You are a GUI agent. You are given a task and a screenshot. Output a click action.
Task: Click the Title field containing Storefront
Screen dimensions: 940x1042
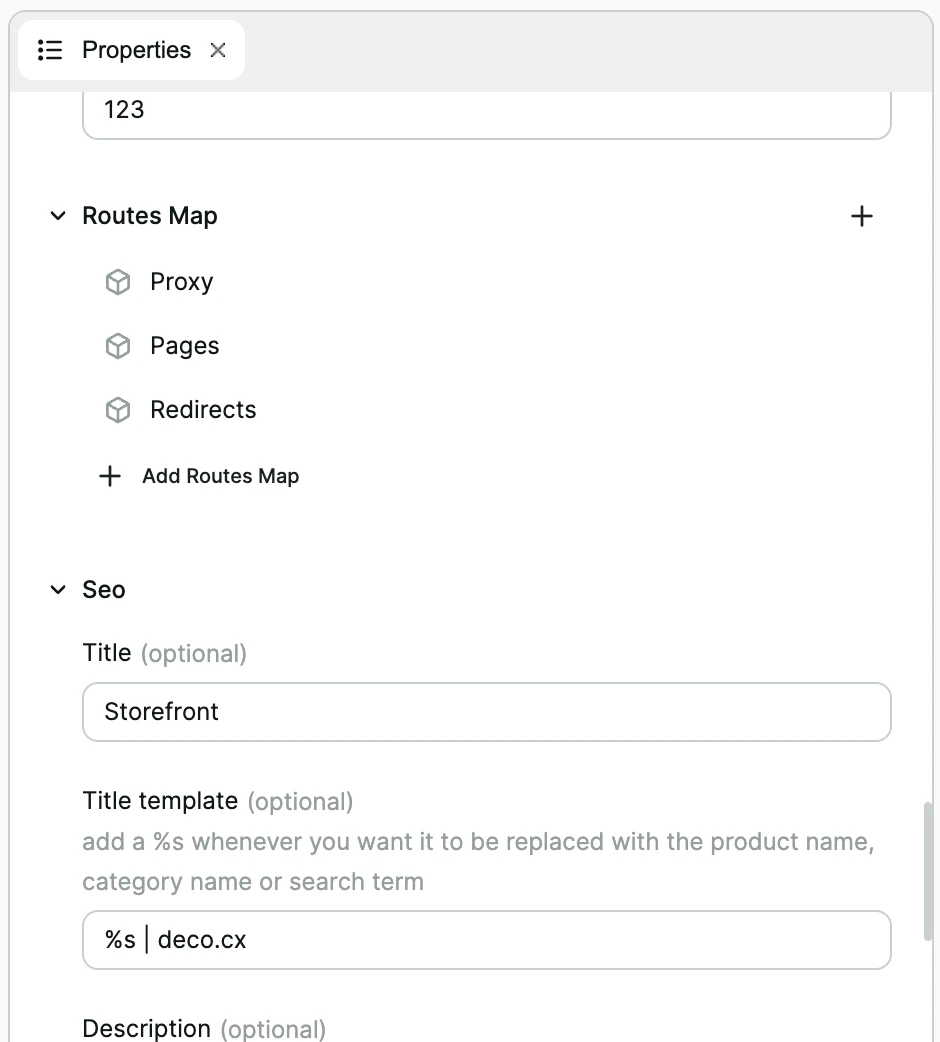point(486,712)
